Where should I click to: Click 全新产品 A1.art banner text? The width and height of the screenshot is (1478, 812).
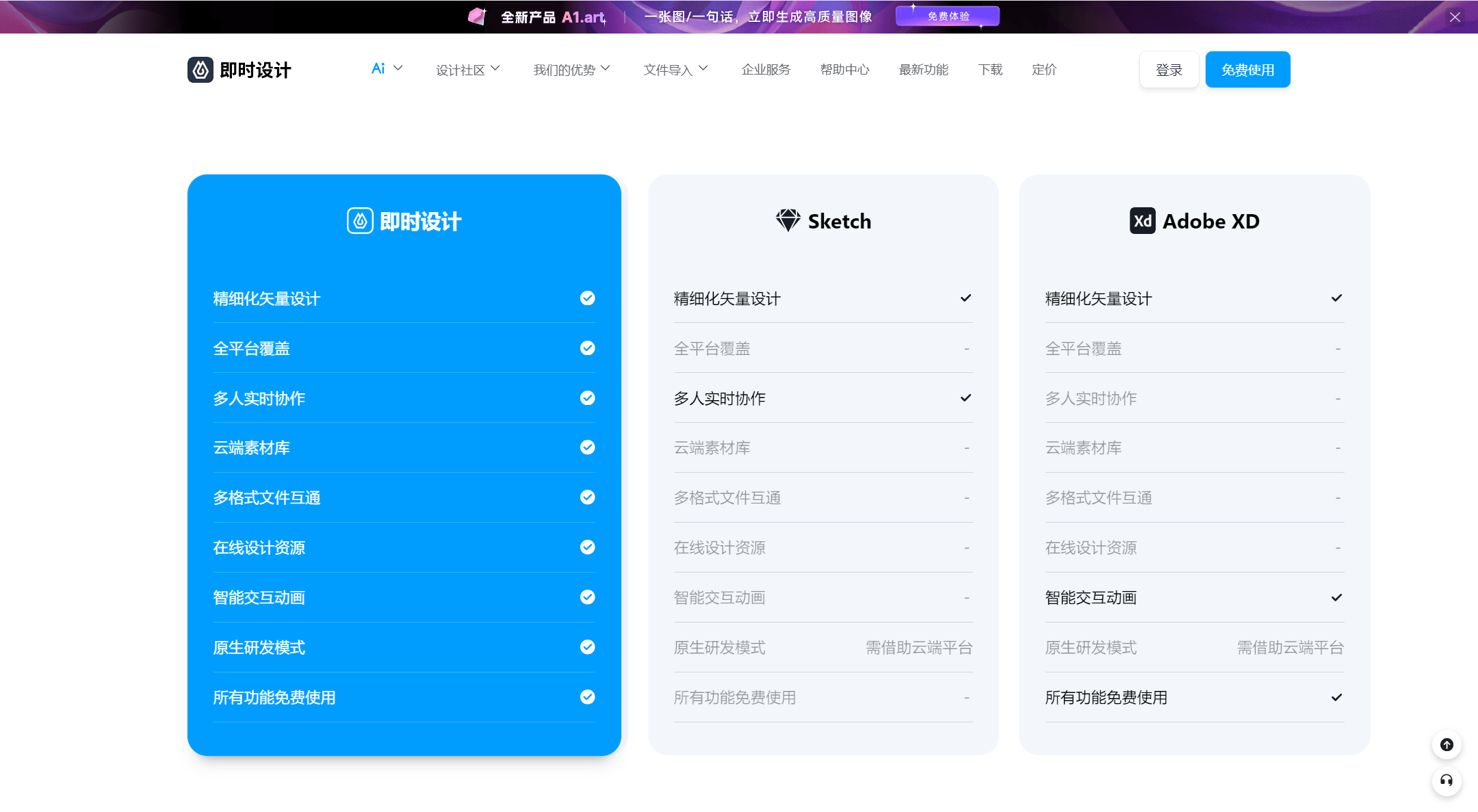tap(553, 17)
